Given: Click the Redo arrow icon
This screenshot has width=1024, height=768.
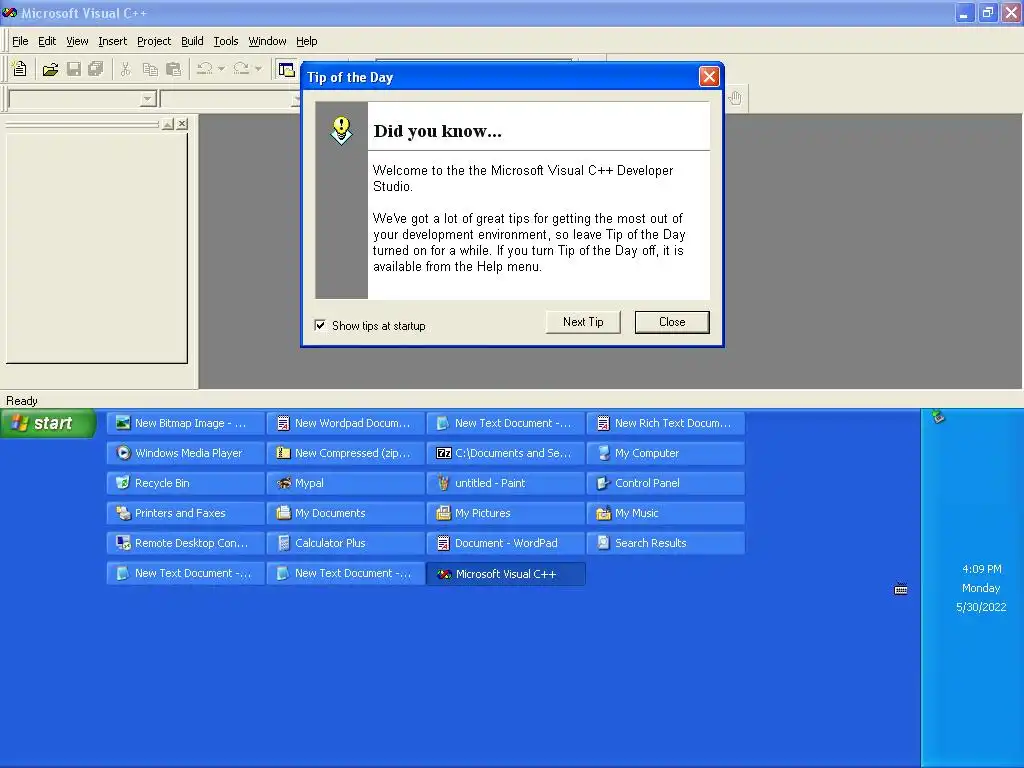Looking at the screenshot, I should tap(241, 69).
